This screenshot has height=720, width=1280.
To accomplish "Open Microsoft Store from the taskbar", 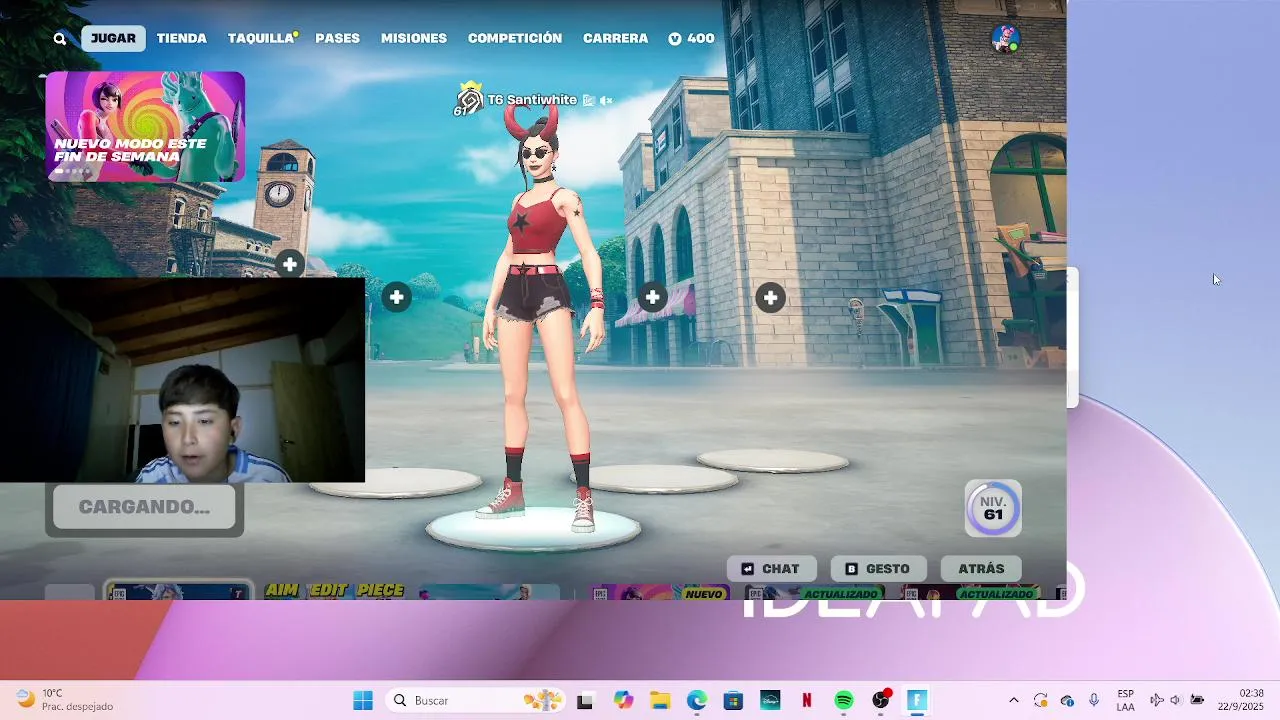I will 733,700.
